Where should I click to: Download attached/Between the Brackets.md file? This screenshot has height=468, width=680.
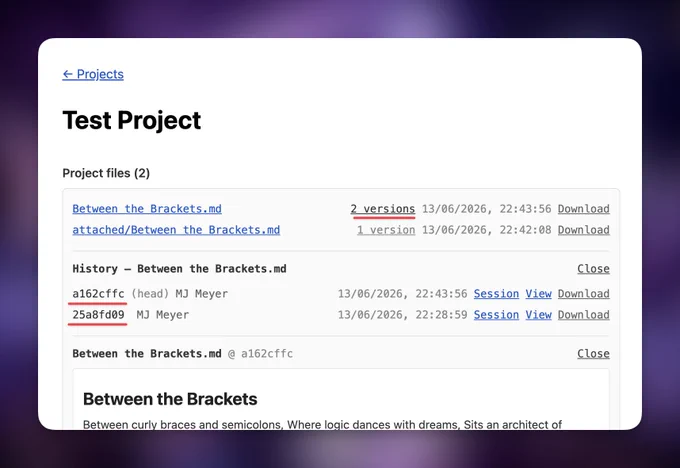(584, 230)
